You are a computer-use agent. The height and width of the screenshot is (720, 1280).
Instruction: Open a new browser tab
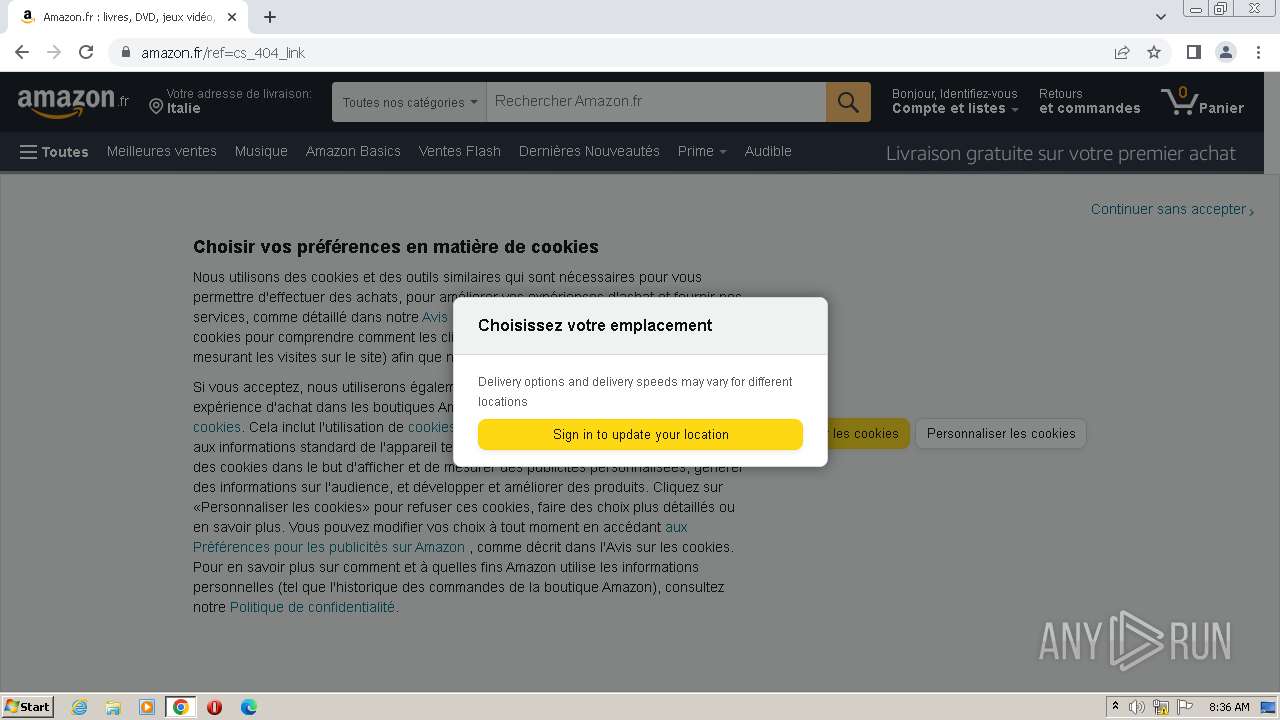coord(270,17)
